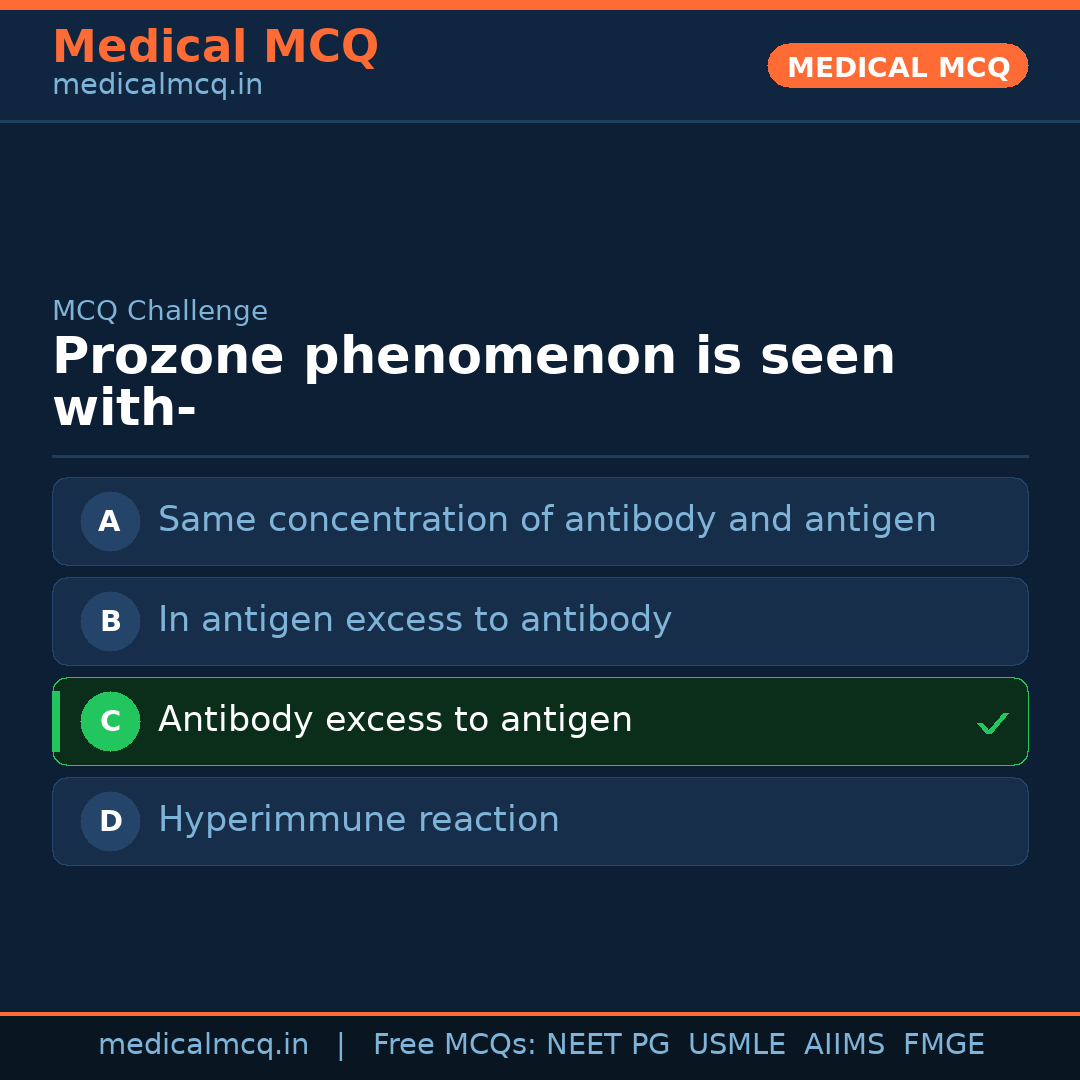Click the 'MCQ Challenge' label

(x=160, y=311)
